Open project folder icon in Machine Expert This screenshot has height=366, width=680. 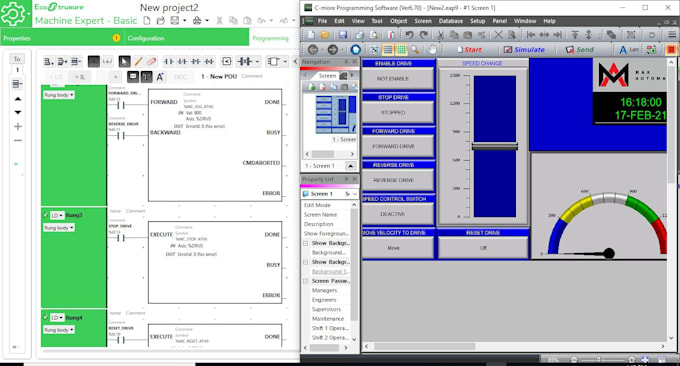(160, 20)
